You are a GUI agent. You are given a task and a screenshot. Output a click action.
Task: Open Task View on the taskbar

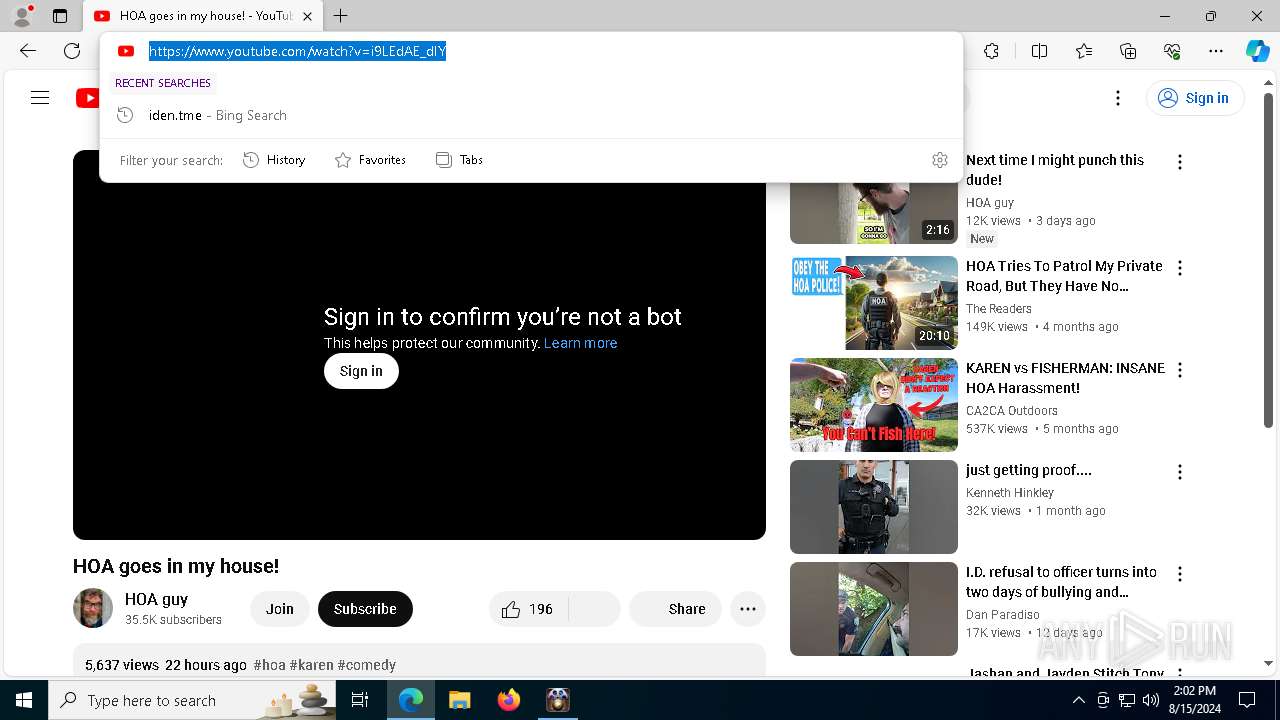coord(360,700)
